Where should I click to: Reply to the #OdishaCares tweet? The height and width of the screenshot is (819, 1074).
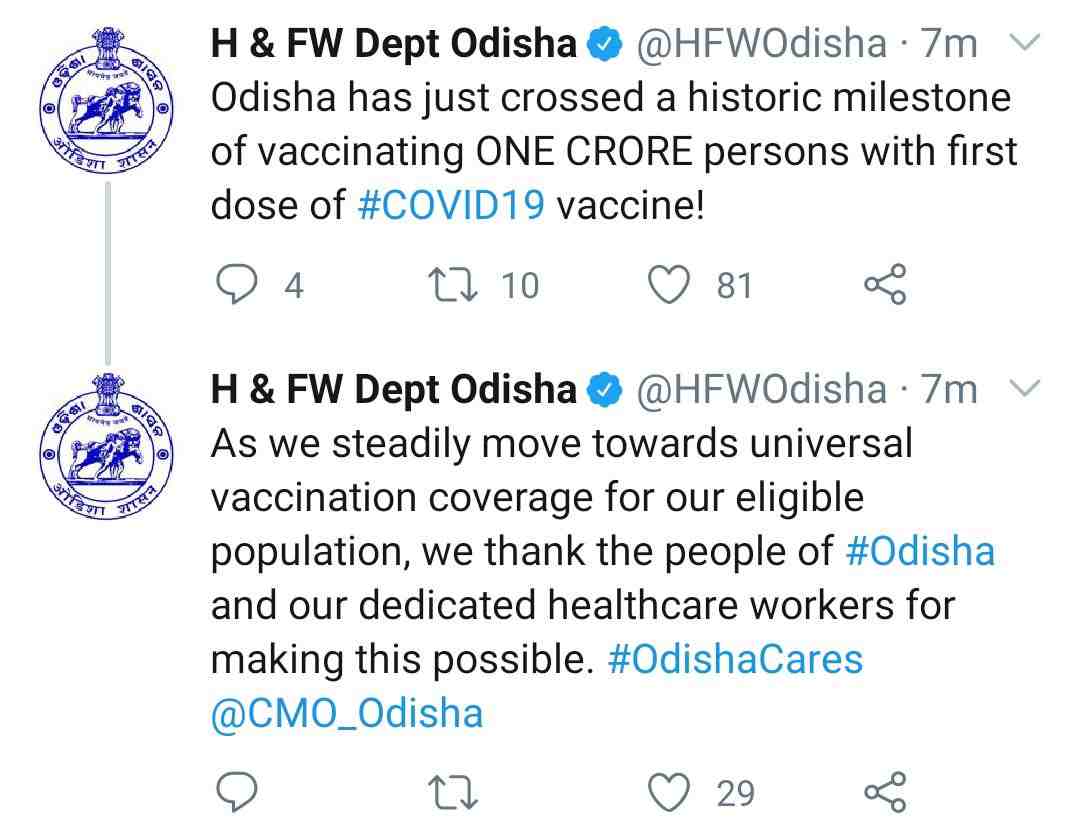[x=237, y=792]
